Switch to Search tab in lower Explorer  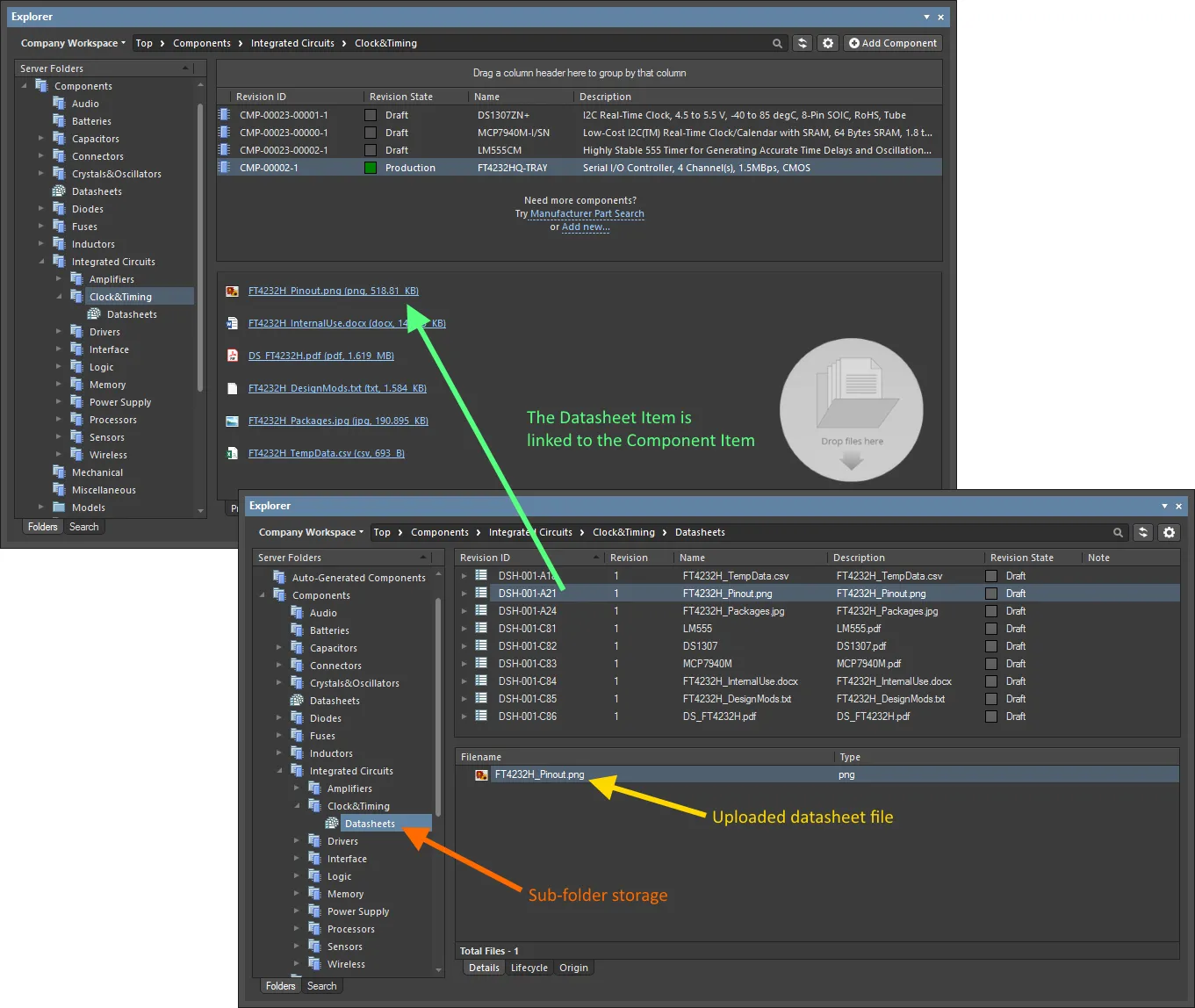[x=321, y=986]
